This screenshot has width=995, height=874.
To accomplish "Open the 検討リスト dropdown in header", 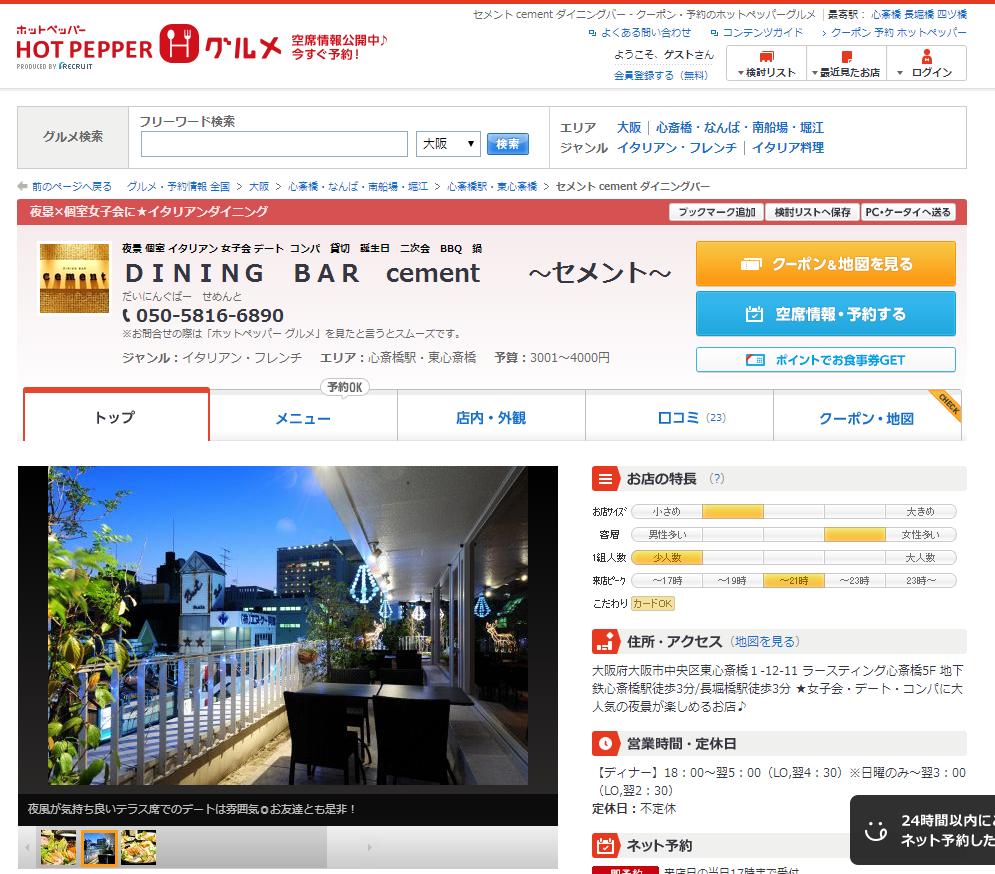I will coord(765,63).
